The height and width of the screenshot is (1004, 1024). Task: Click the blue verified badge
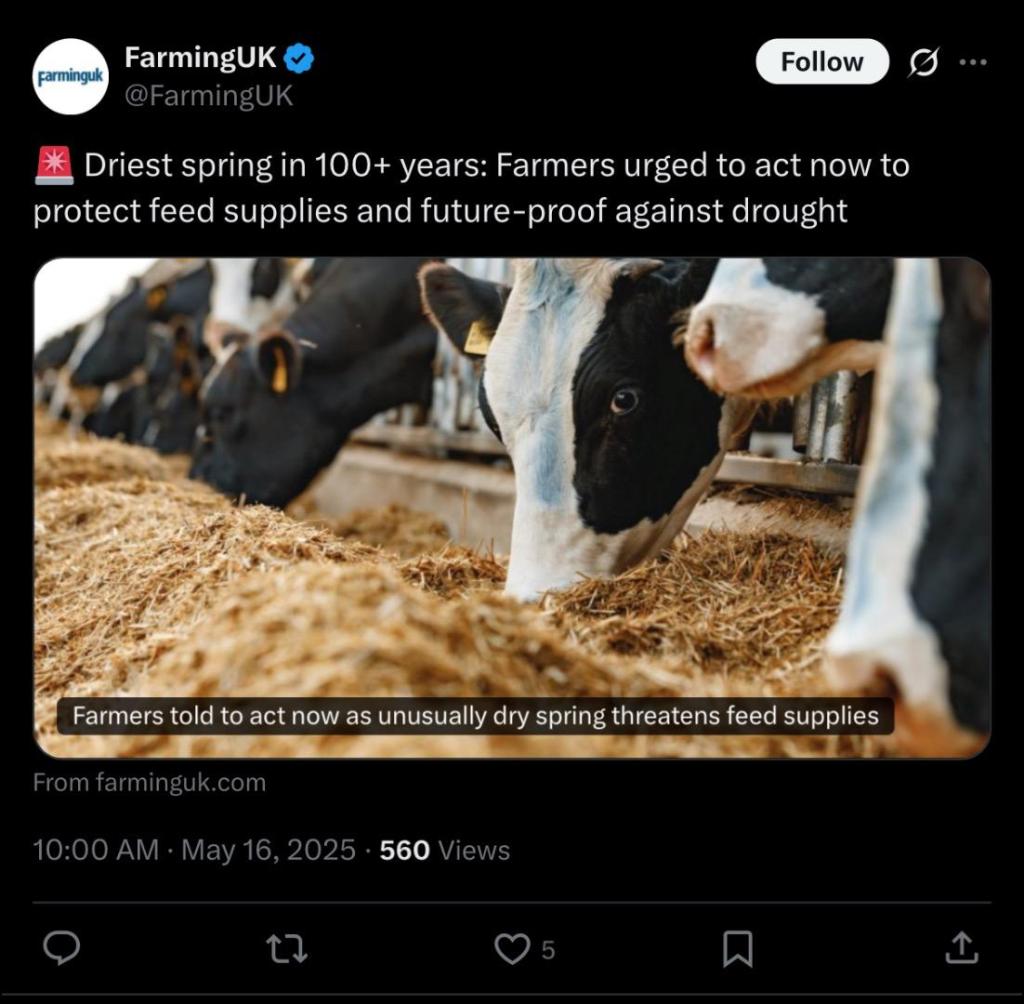[300, 59]
